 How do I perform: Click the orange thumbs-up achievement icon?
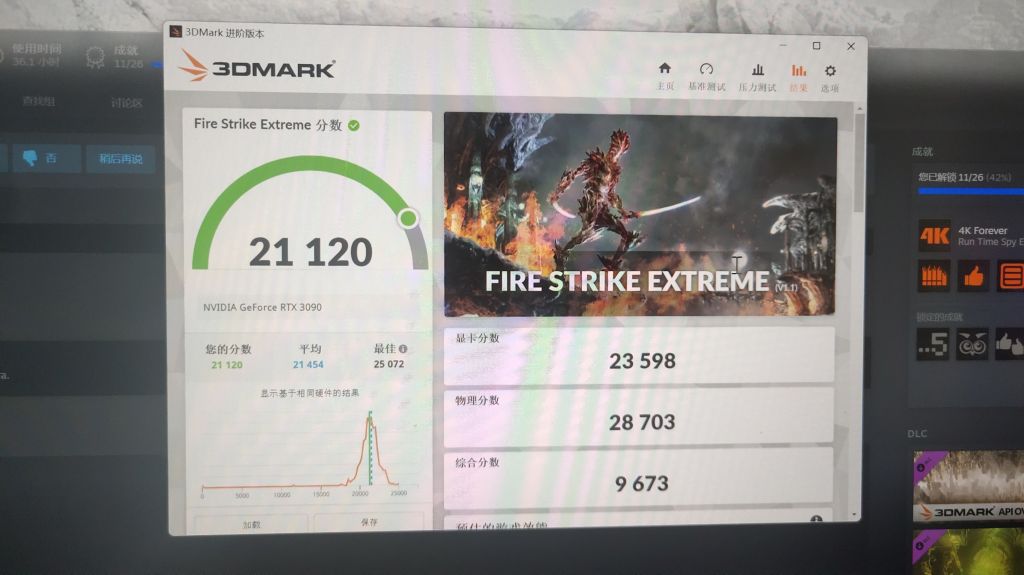click(973, 276)
